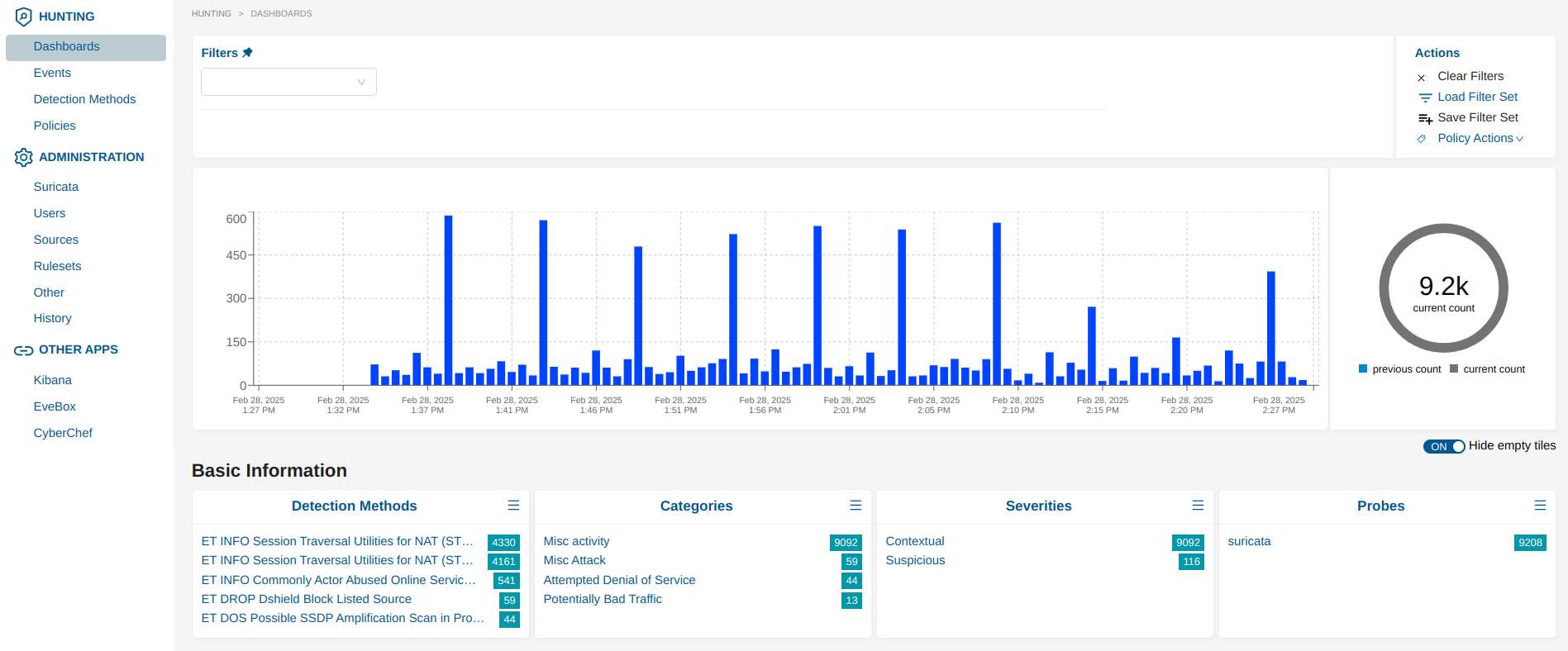
Task: Open the Severities tile hamburger menu
Action: point(1198,506)
